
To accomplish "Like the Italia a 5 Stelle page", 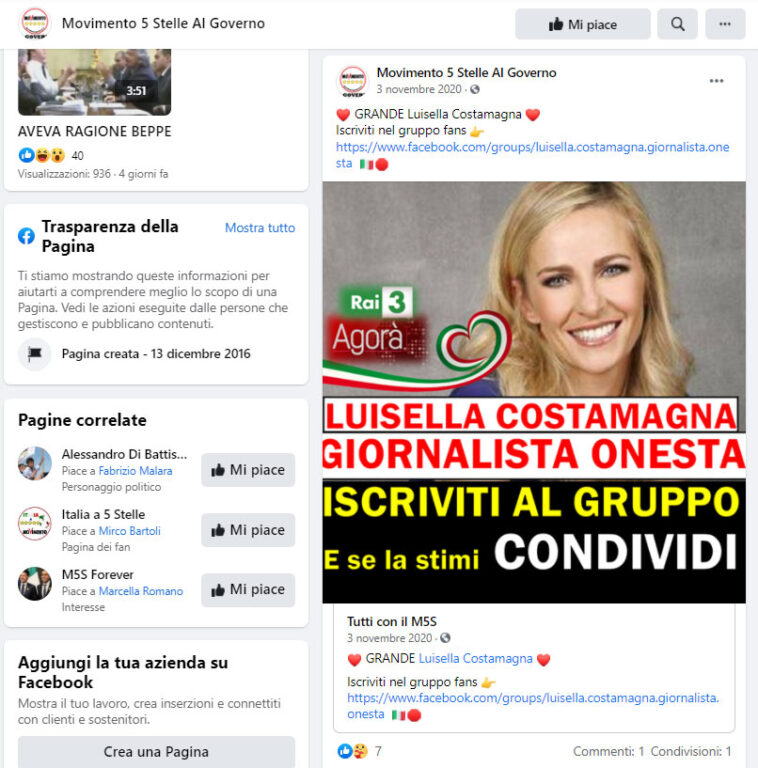I will tap(248, 530).
